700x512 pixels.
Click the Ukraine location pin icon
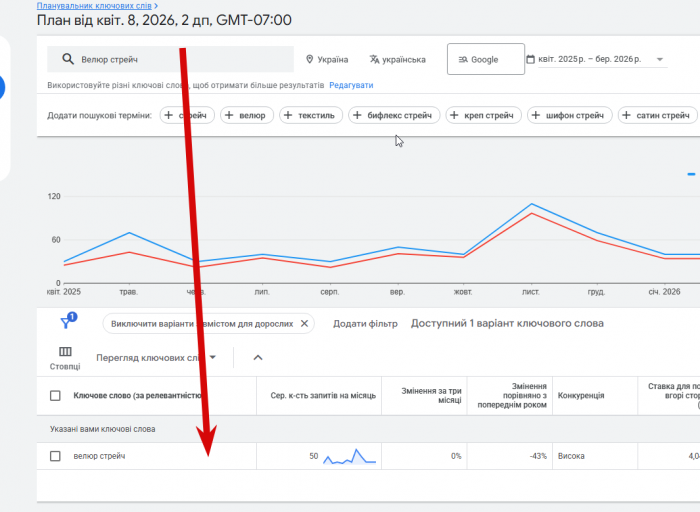(309, 59)
